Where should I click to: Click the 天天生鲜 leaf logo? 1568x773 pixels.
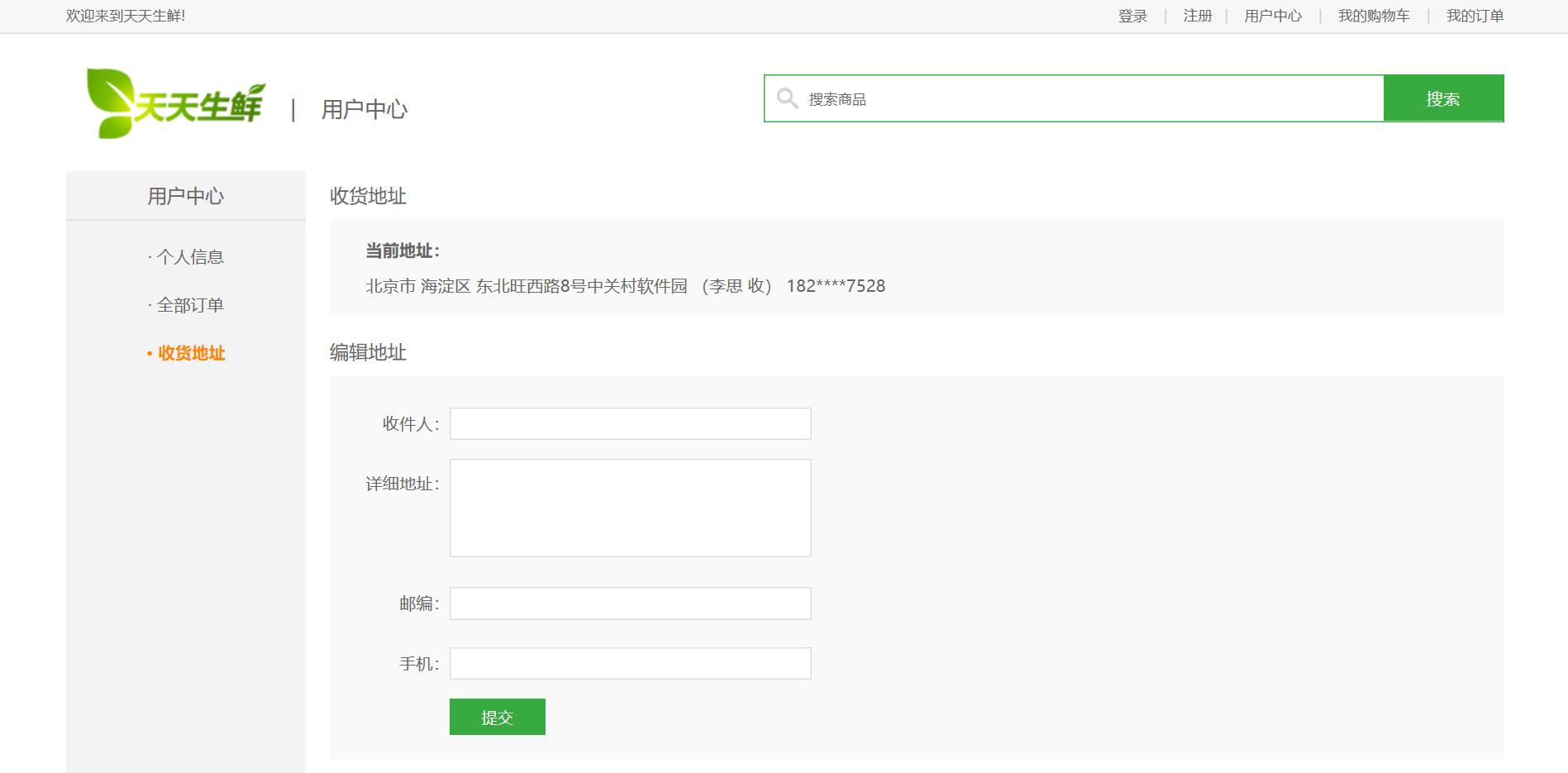pos(176,103)
